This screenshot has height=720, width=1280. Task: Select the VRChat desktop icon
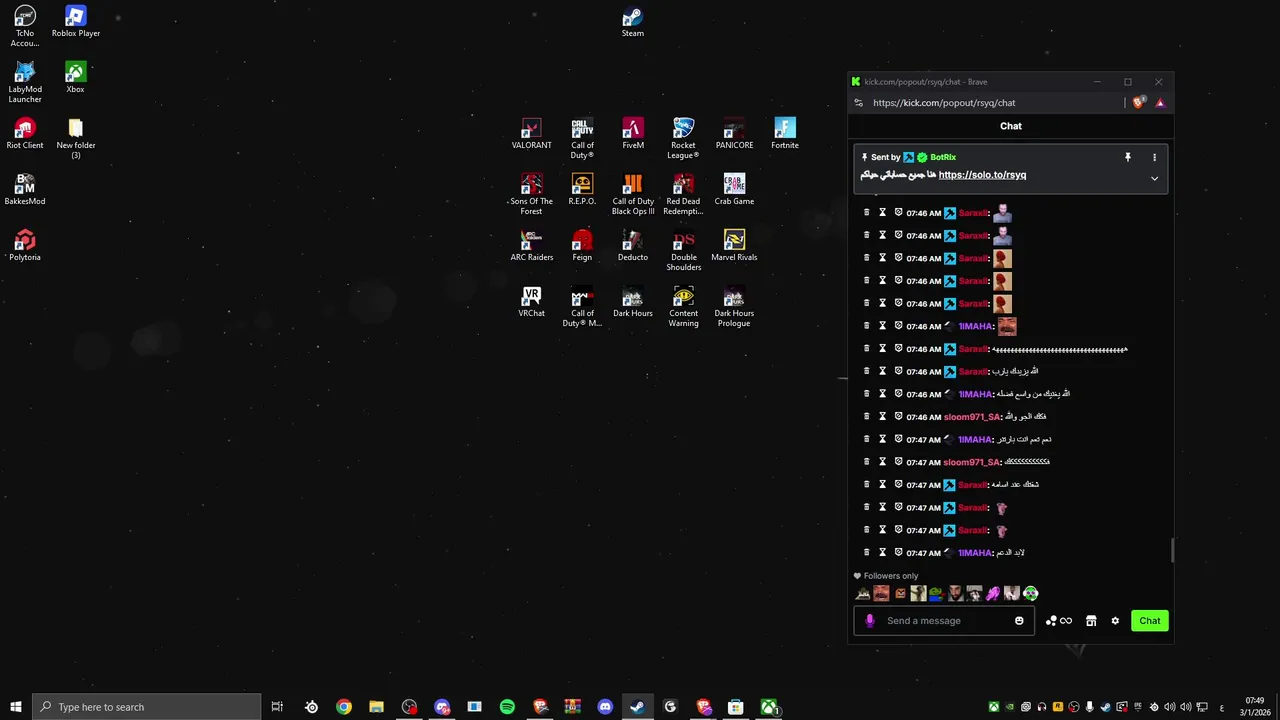(x=531, y=302)
